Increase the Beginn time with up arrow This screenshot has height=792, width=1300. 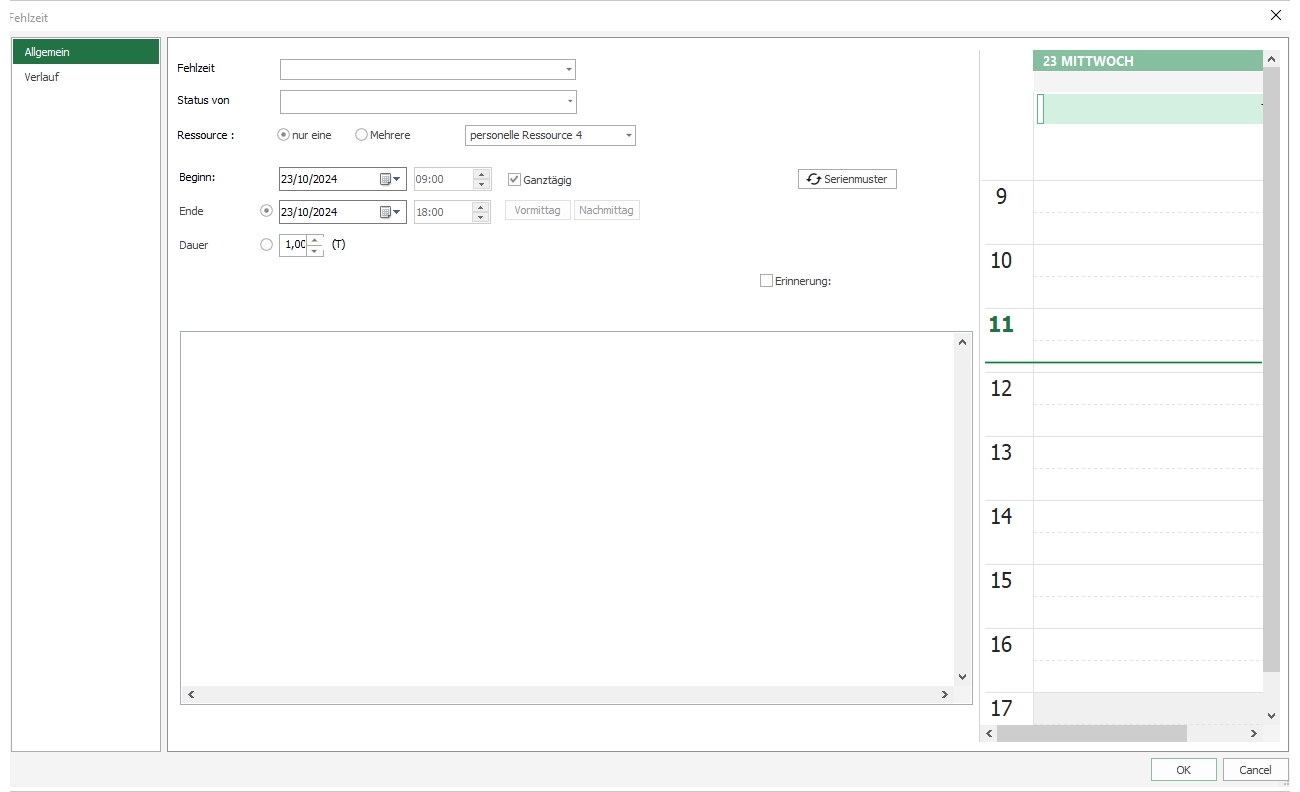(x=481, y=175)
